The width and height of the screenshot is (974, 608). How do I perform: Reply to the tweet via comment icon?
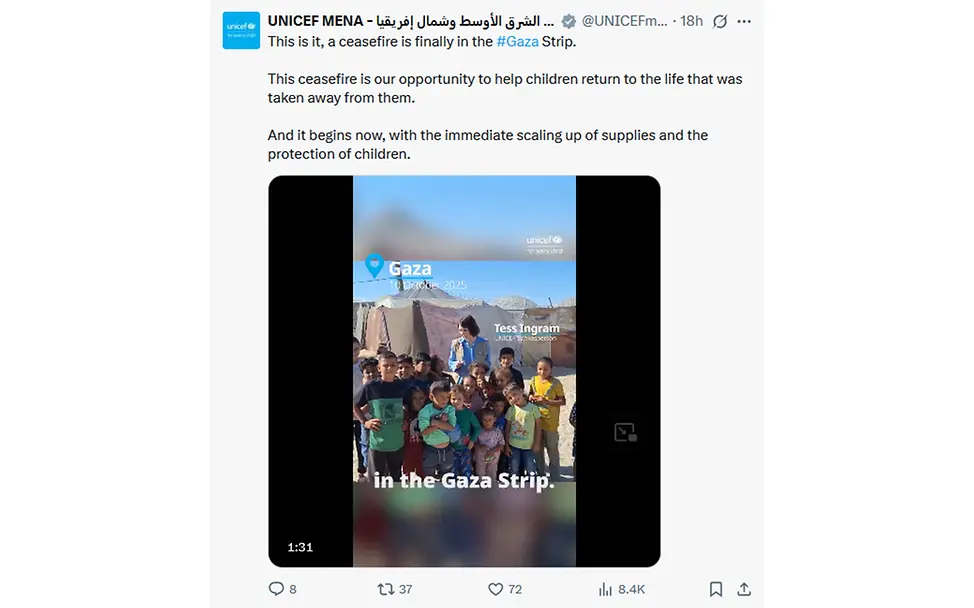(277, 589)
